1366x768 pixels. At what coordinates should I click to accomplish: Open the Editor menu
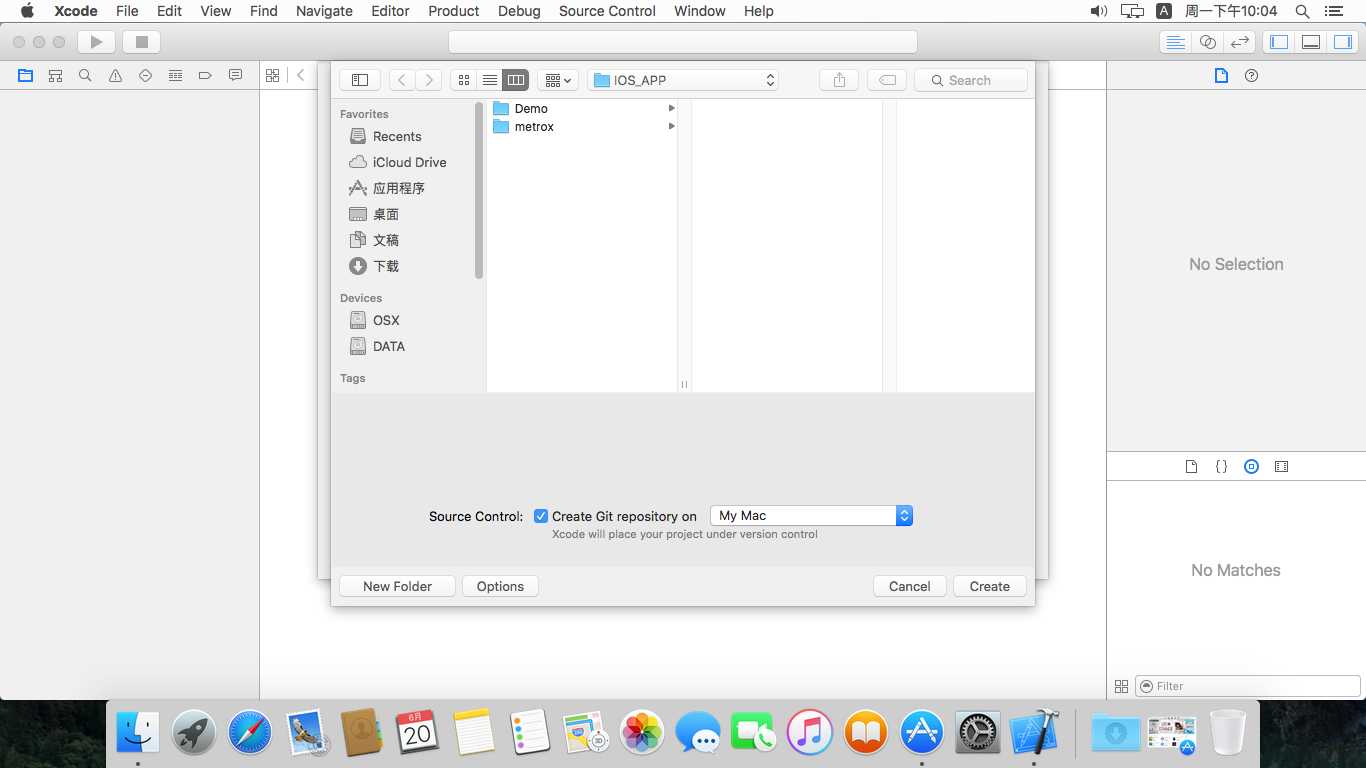(390, 11)
